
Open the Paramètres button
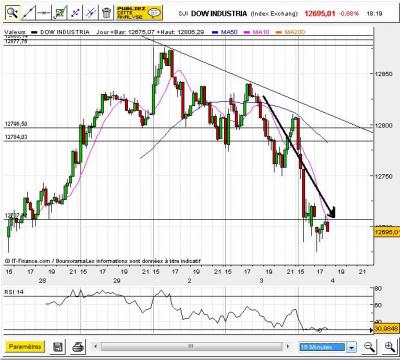pyautogui.click(x=25, y=347)
